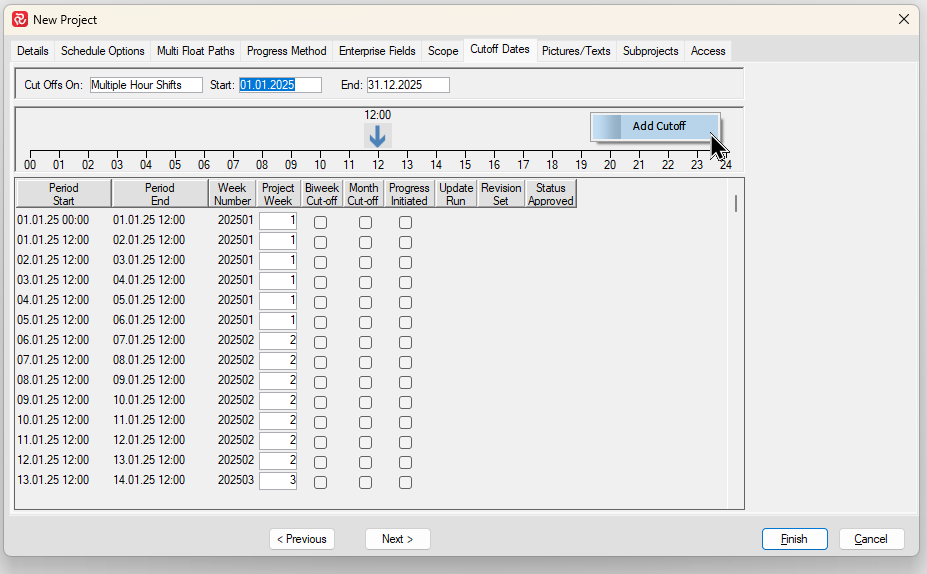The image size is (927, 574).
Task: Open the Schedule Options tab
Action: click(103, 51)
